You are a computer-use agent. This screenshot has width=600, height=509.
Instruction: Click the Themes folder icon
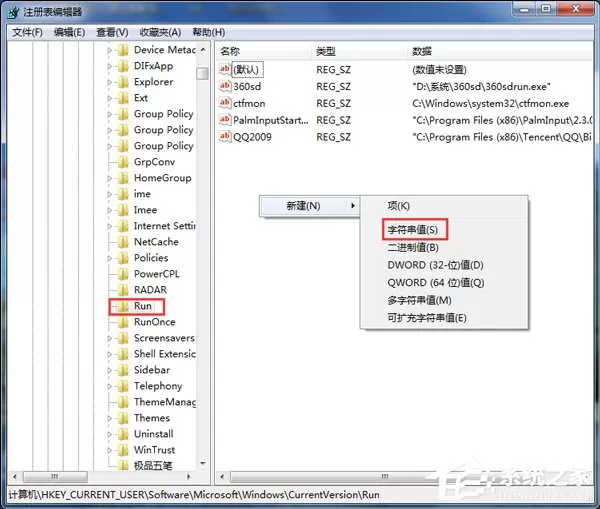pos(123,418)
